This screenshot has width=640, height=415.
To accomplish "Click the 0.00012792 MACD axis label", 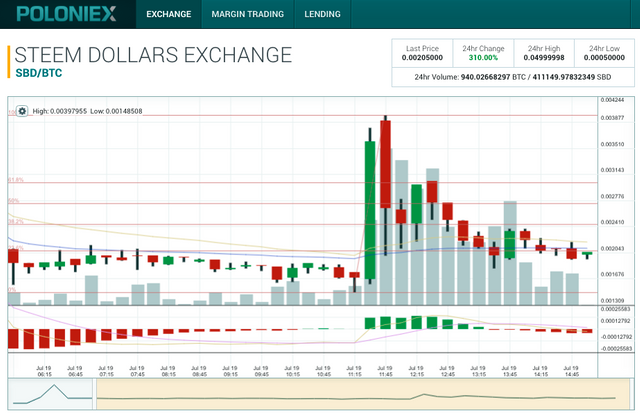I will tap(615, 321).
